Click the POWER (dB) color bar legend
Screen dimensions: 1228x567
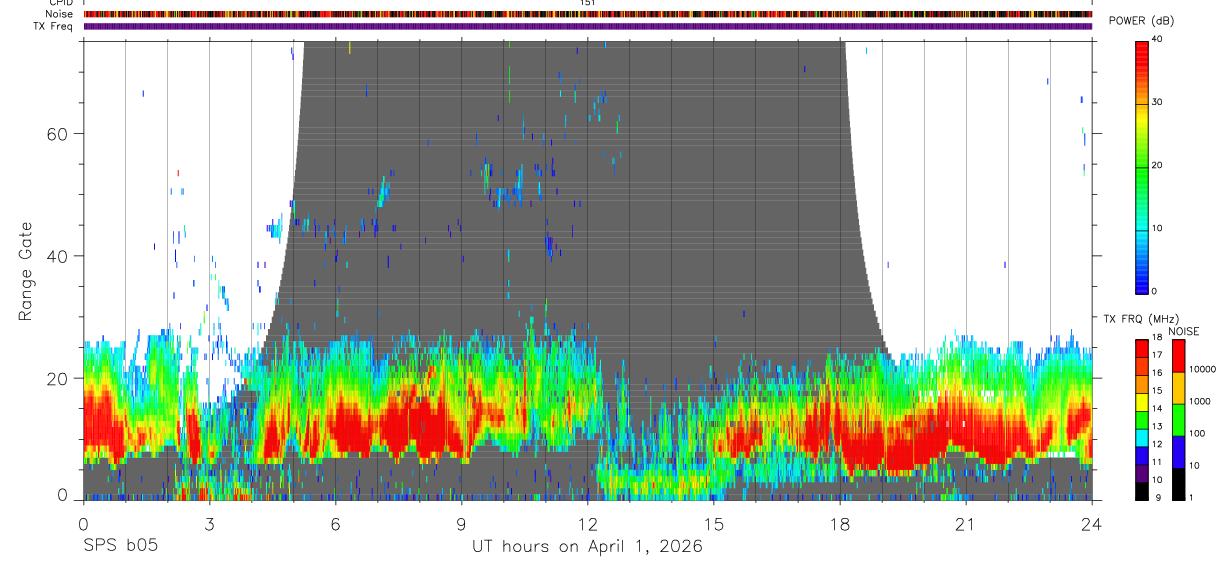click(x=1142, y=165)
